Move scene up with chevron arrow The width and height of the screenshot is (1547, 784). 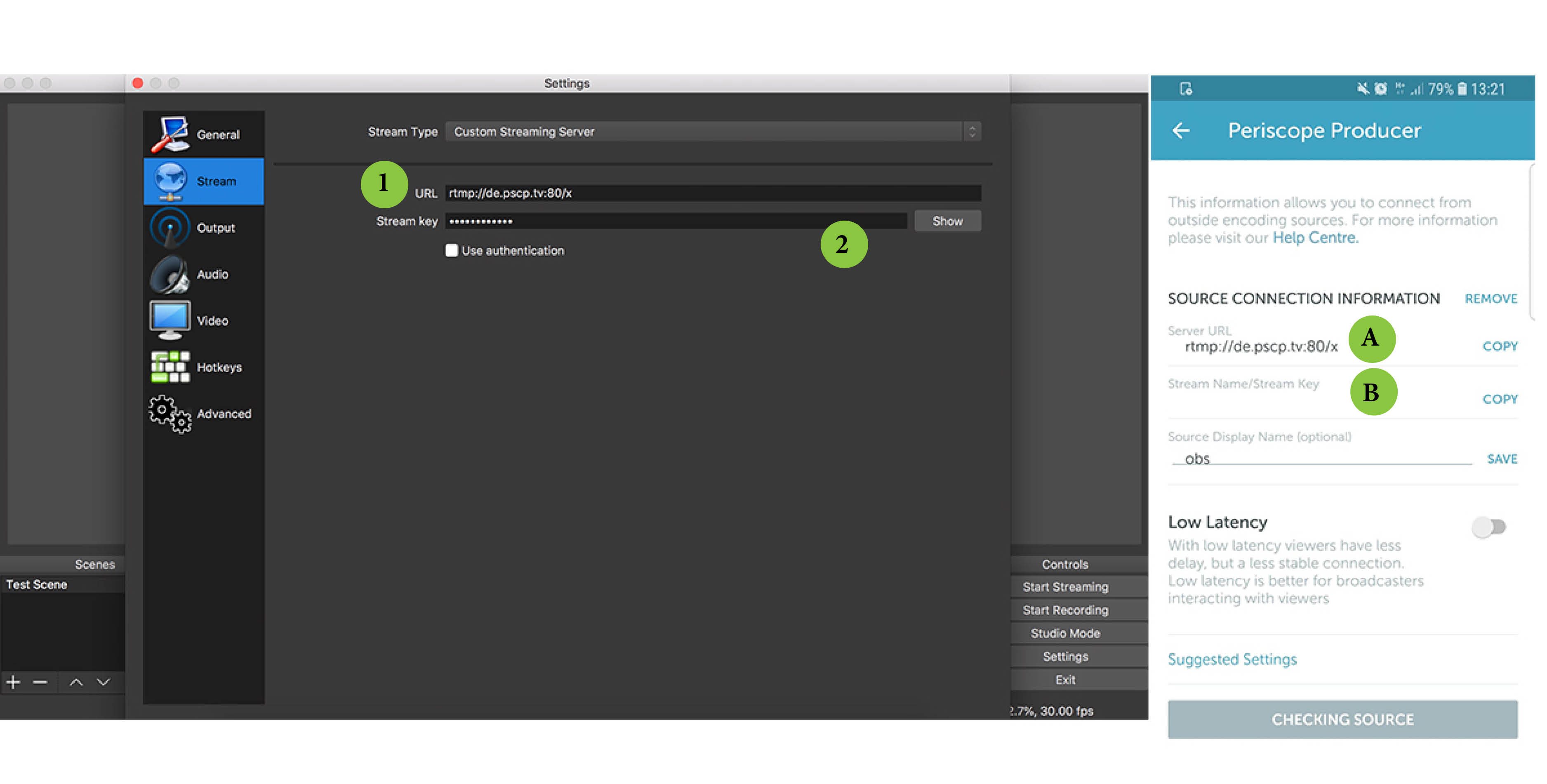(76, 682)
